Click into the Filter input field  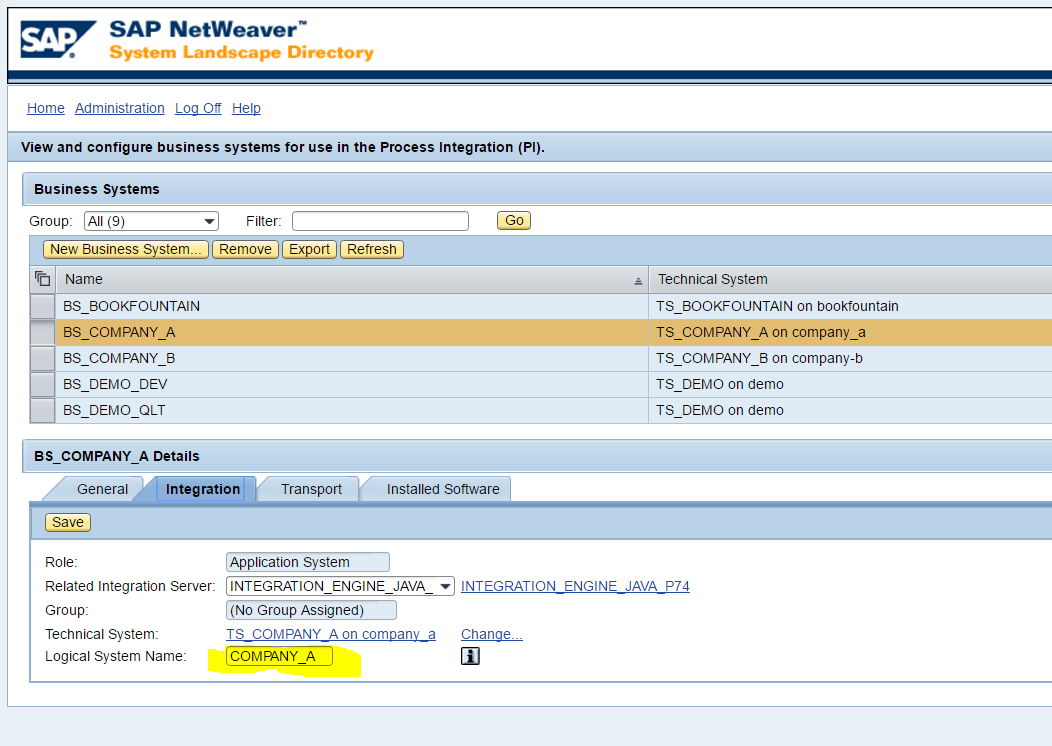pos(380,221)
